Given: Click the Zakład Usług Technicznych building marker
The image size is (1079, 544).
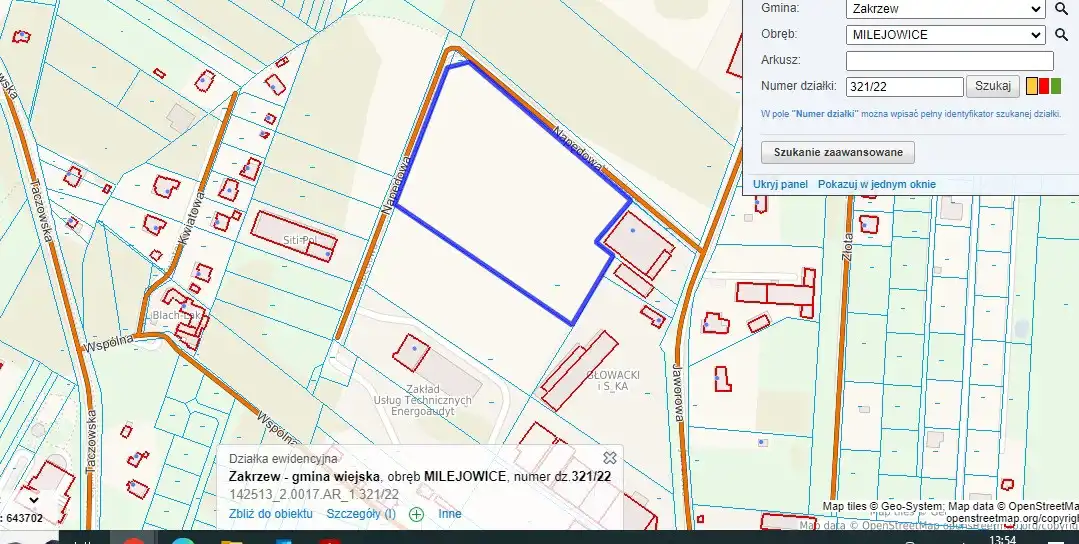Looking at the screenshot, I should (x=414, y=349).
